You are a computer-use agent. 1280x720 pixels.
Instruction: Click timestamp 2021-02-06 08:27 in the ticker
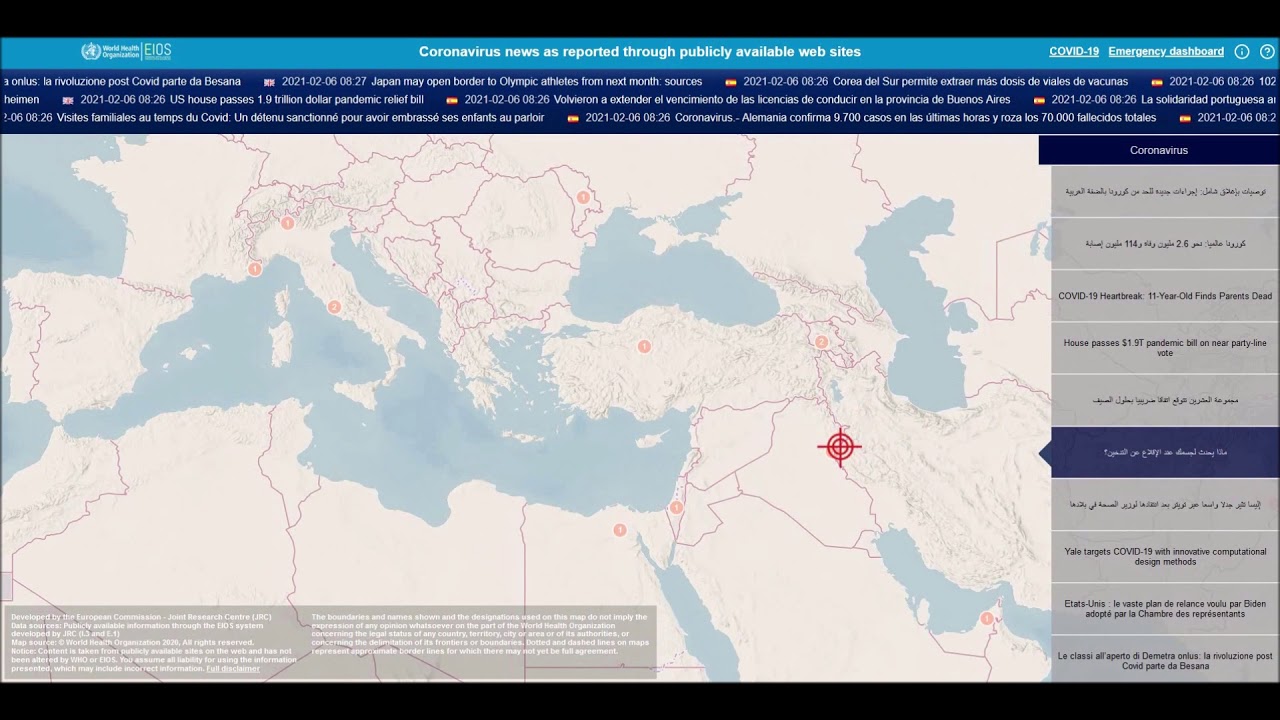point(324,82)
